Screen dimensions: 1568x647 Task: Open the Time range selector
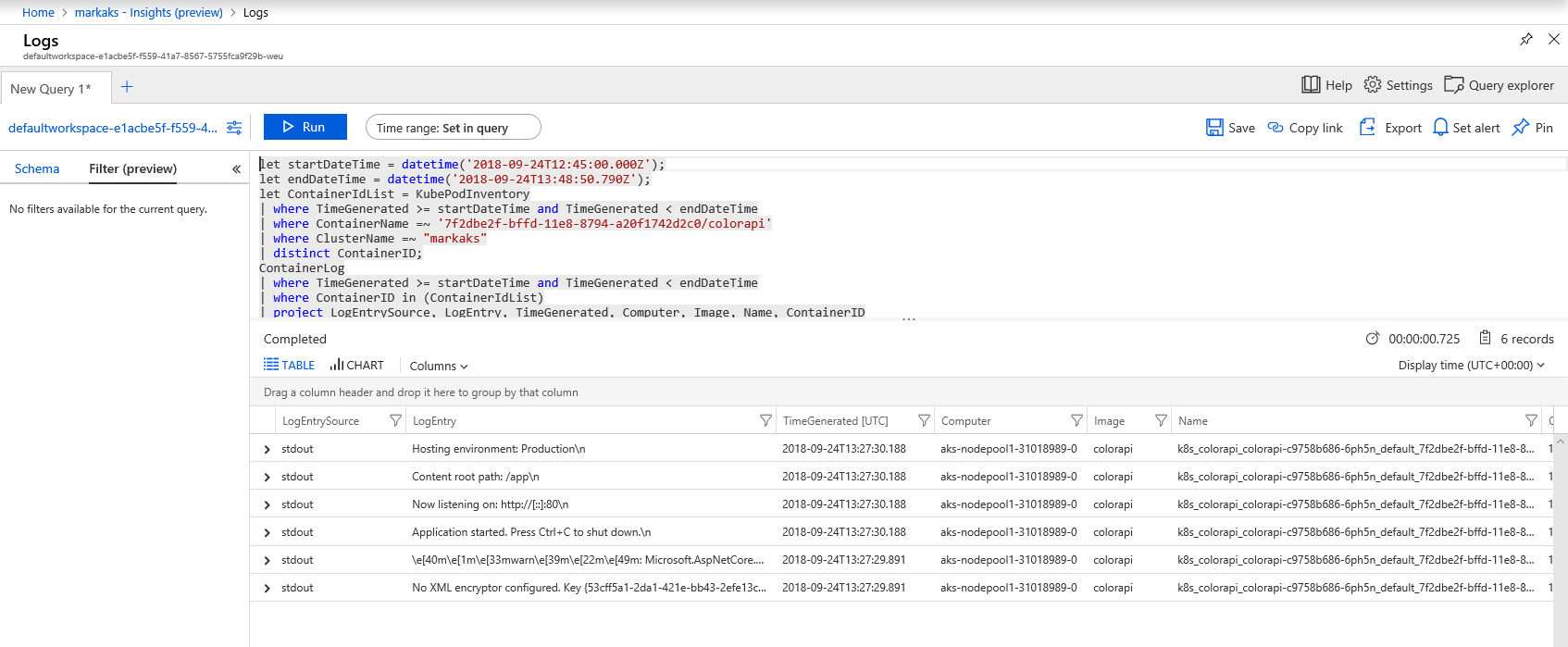coord(453,128)
